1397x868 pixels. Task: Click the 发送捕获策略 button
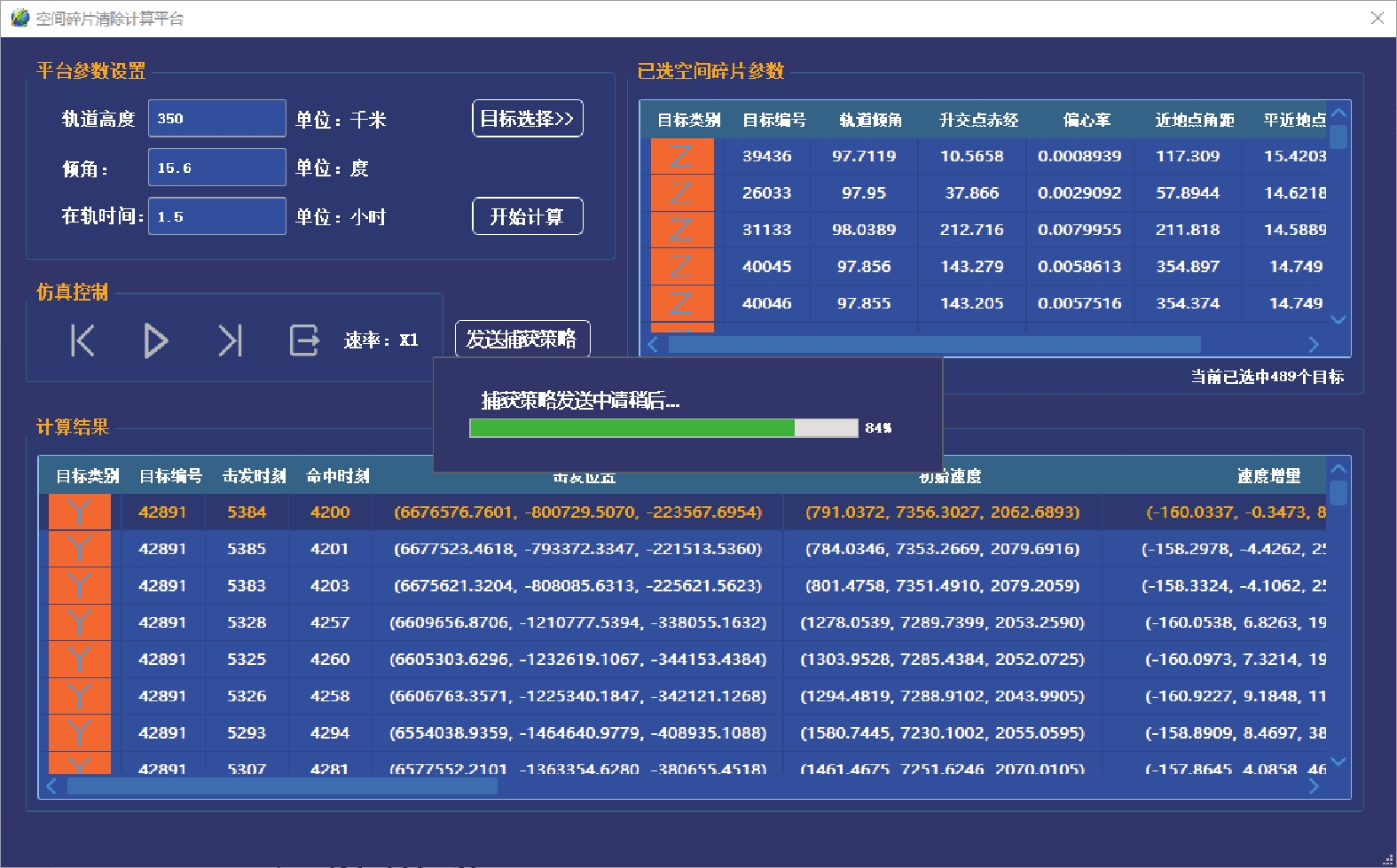[x=522, y=339]
